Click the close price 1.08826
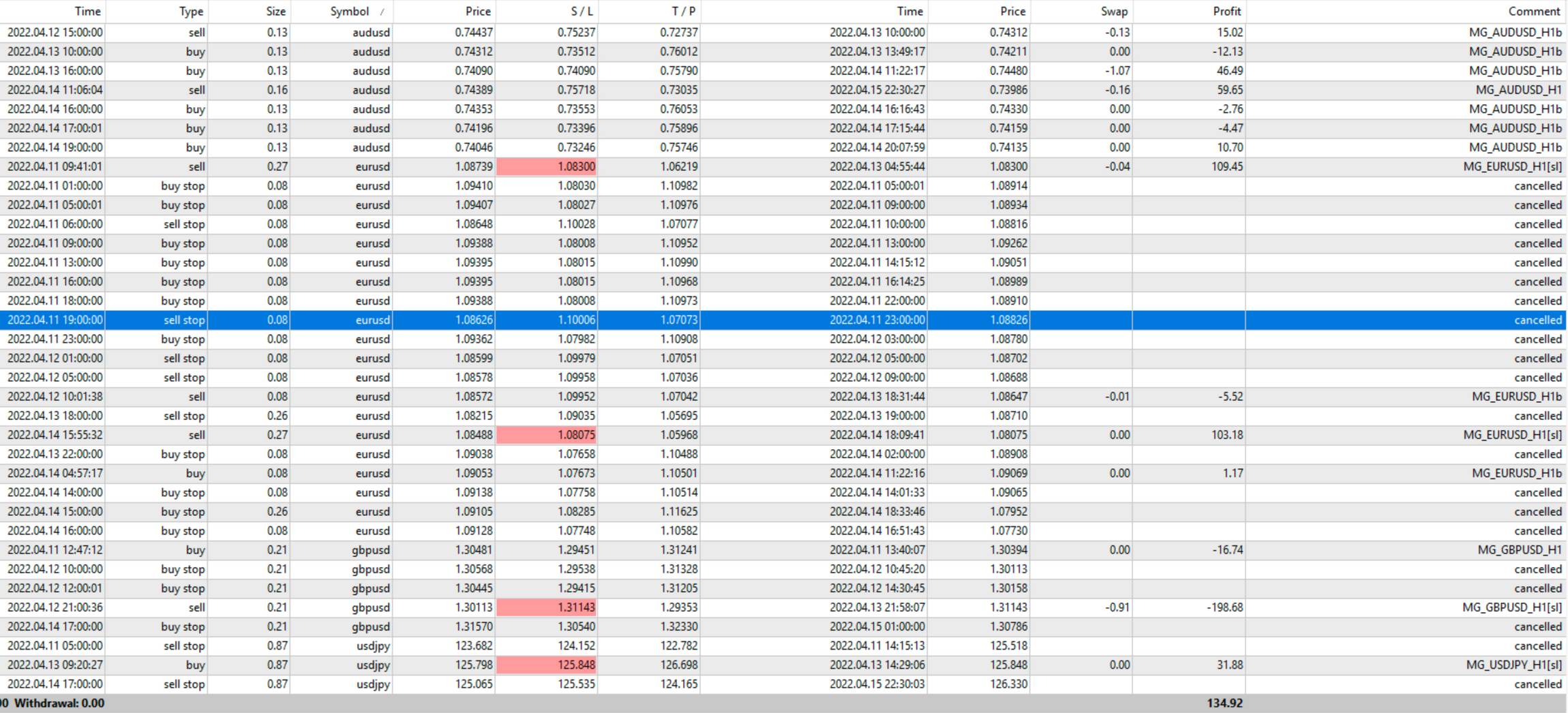The image size is (1568, 713). (1008, 320)
